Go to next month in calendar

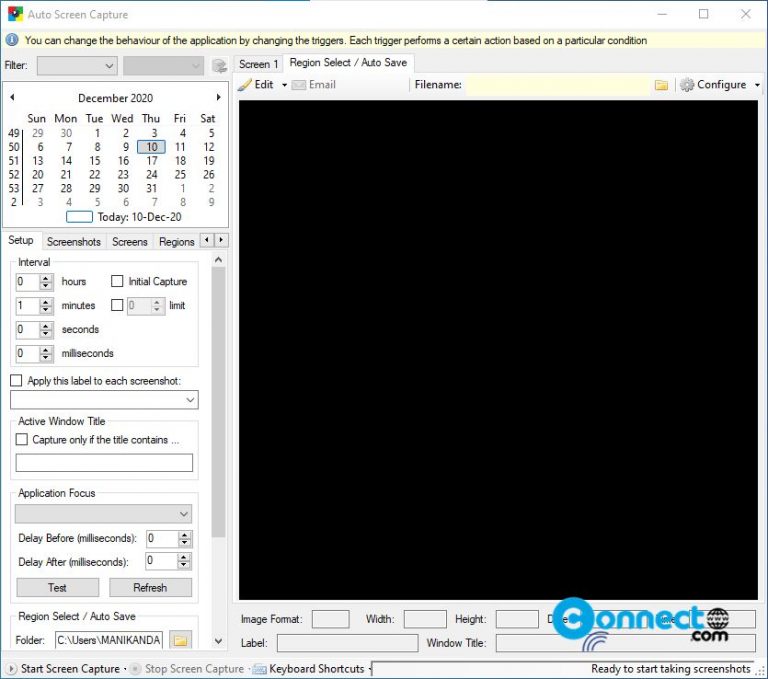(x=218, y=97)
